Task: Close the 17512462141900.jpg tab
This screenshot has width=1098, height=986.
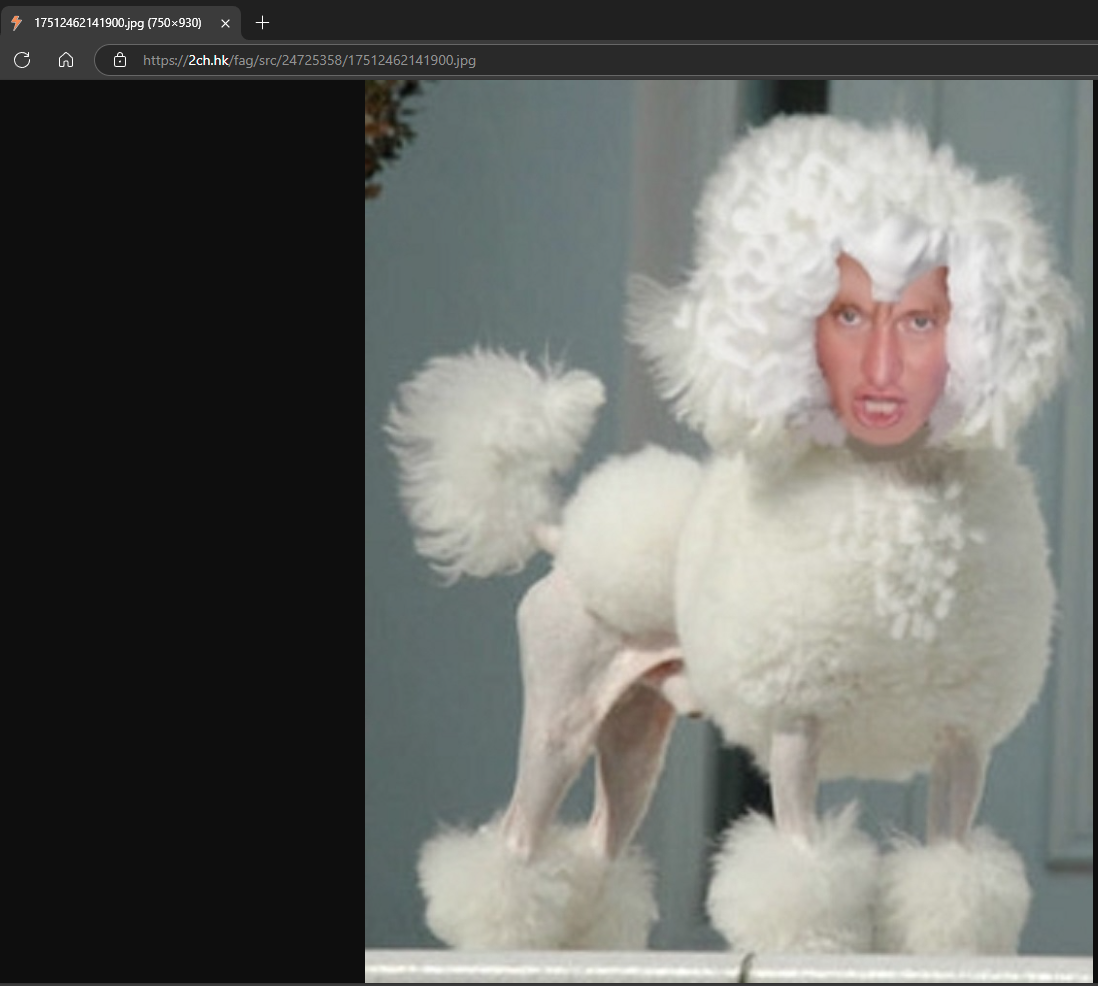Action: (x=225, y=23)
